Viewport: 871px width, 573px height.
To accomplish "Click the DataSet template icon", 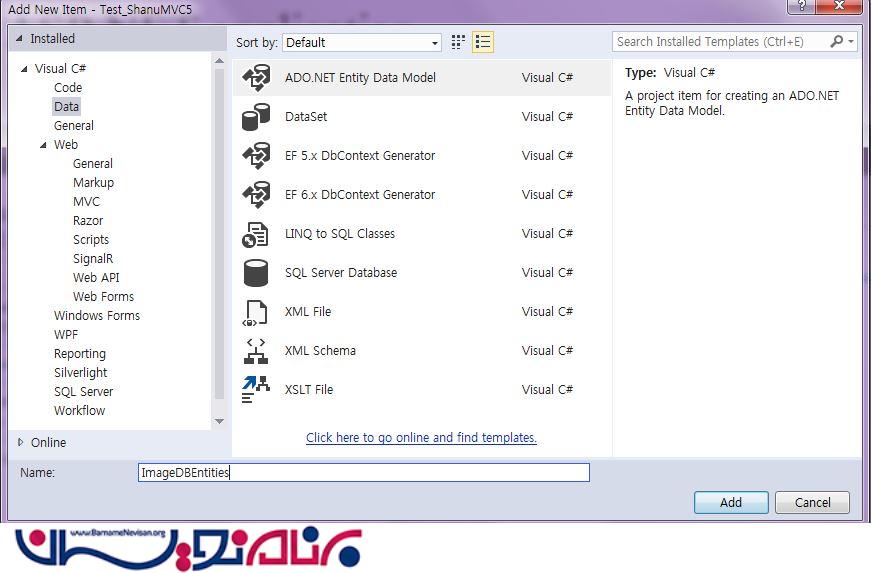I will click(256, 117).
